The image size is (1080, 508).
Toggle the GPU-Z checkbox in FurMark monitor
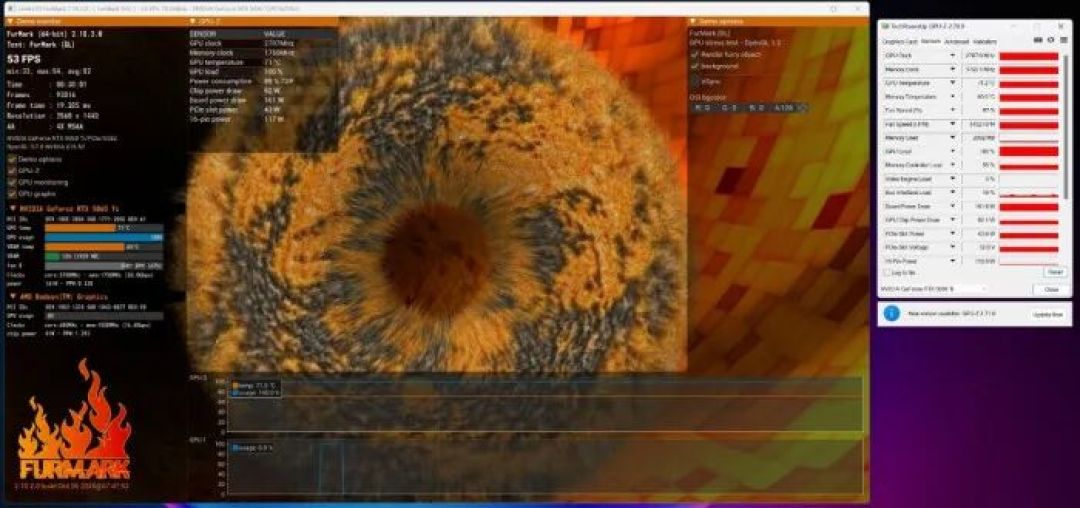point(12,171)
